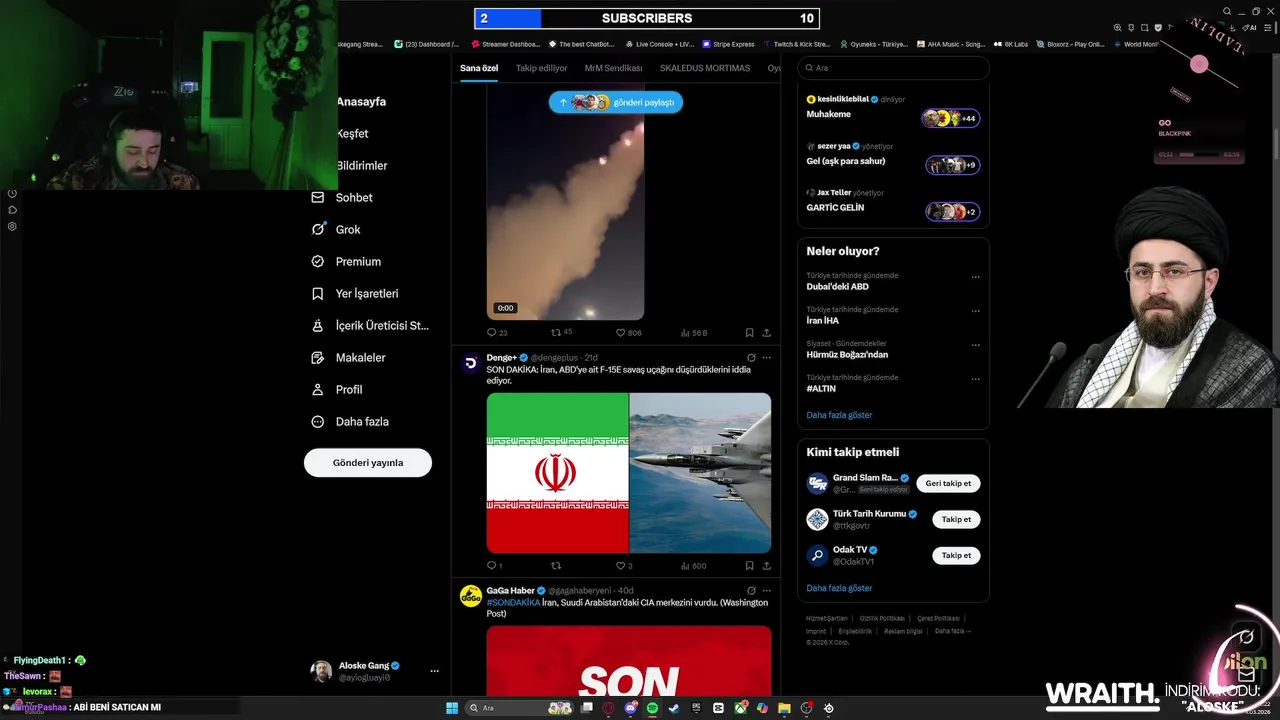This screenshot has height=720, width=1280.
Task: Share the Denge+ post
Action: click(767, 566)
